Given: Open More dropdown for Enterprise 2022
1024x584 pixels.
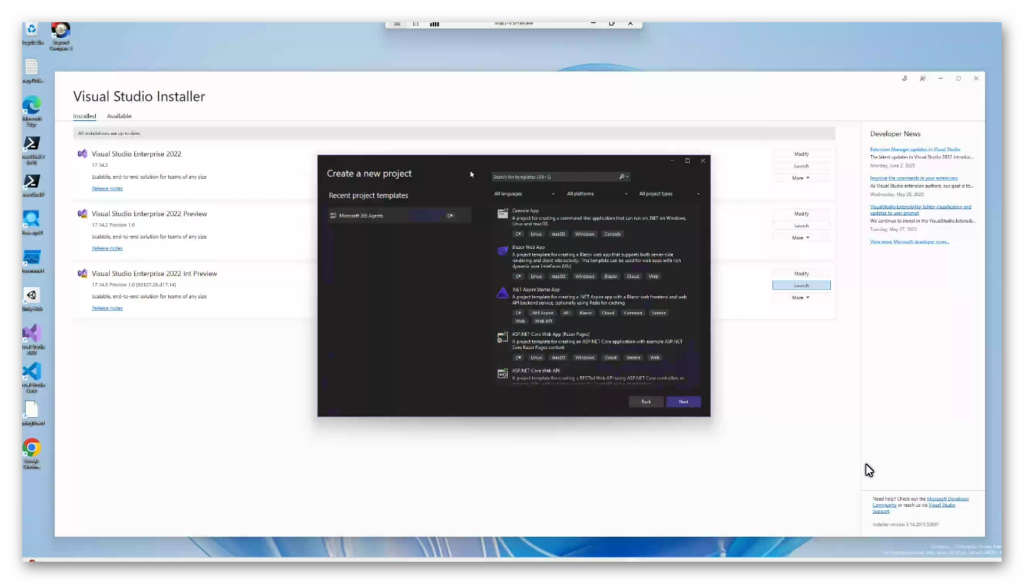Looking at the screenshot, I should pos(801,178).
